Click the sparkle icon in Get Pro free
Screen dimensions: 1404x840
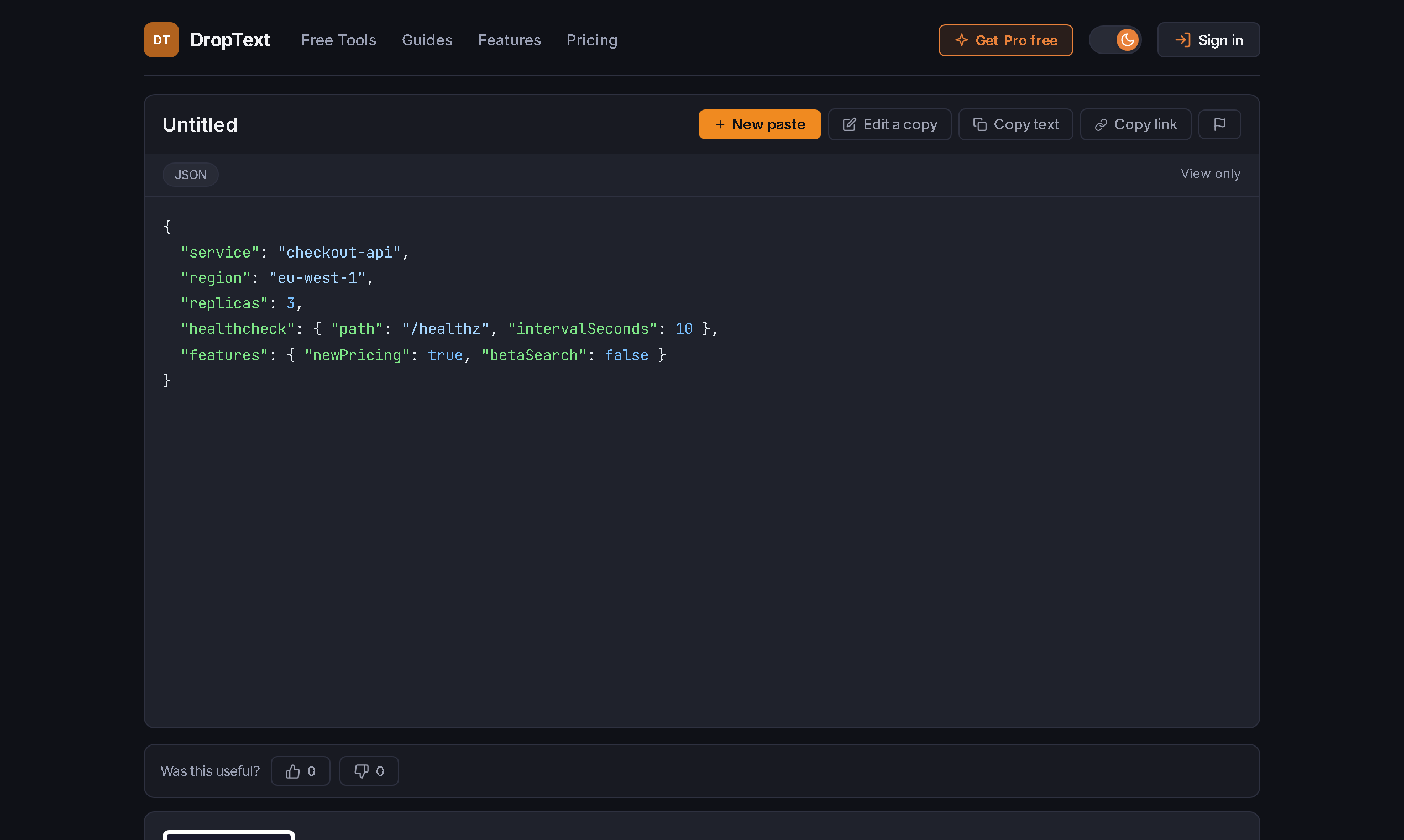pyautogui.click(x=961, y=40)
